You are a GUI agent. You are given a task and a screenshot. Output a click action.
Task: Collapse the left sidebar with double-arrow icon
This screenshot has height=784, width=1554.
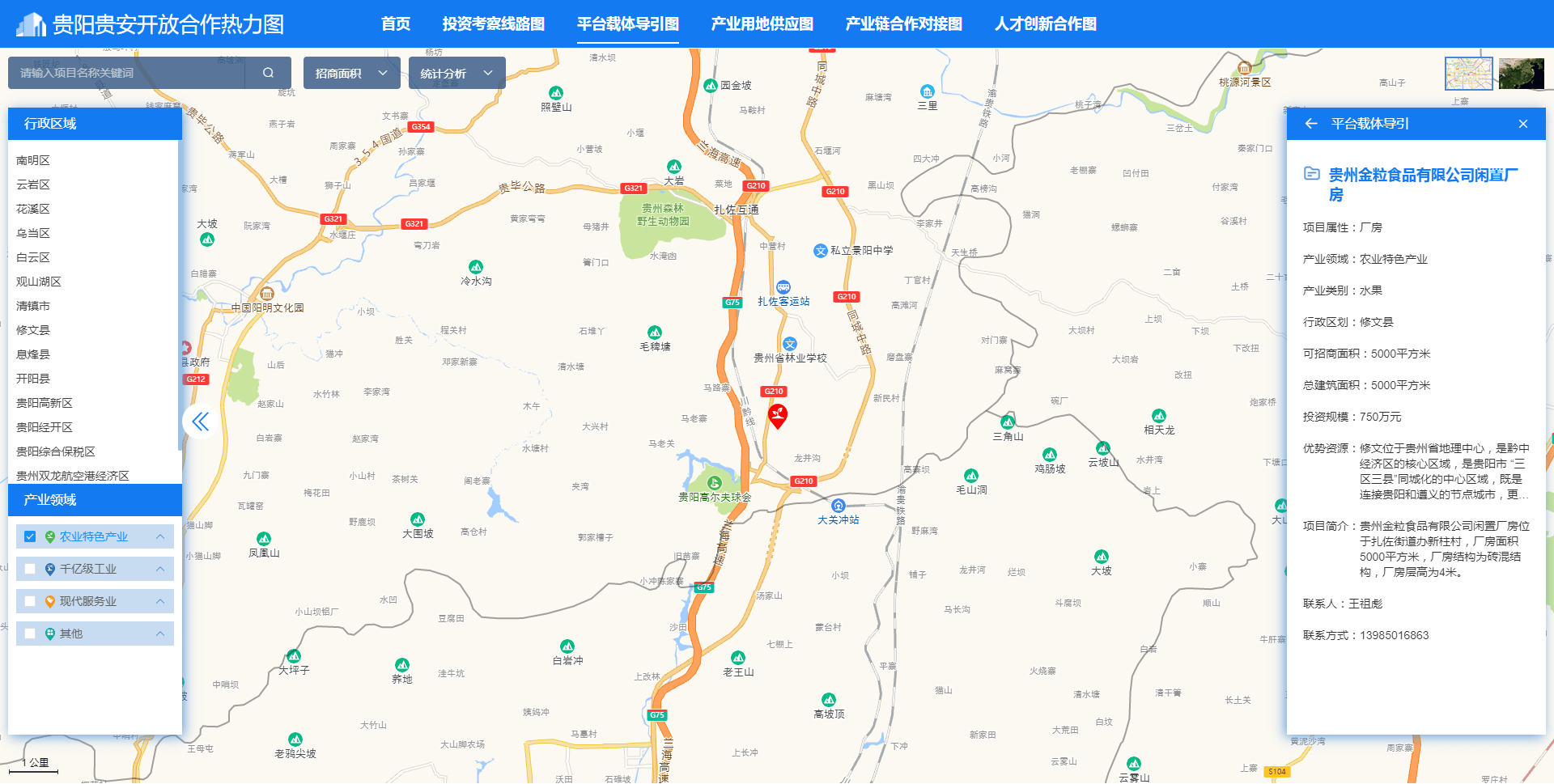pos(200,422)
